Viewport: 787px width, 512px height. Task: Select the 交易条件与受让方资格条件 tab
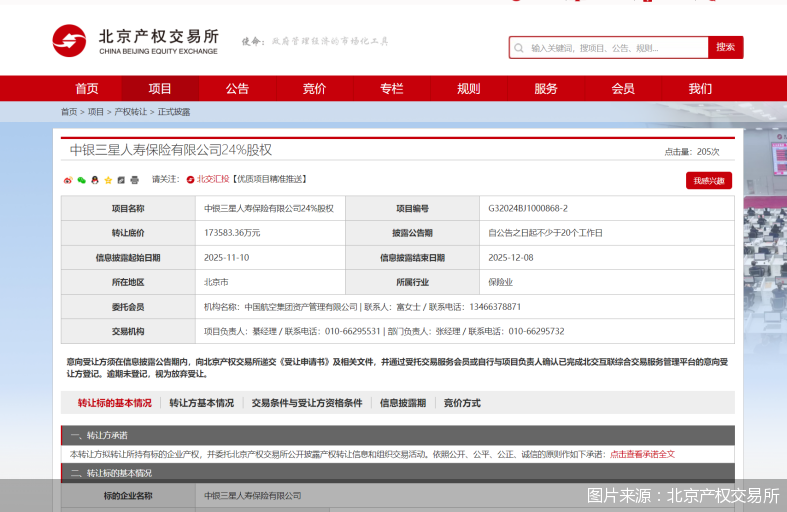point(306,403)
